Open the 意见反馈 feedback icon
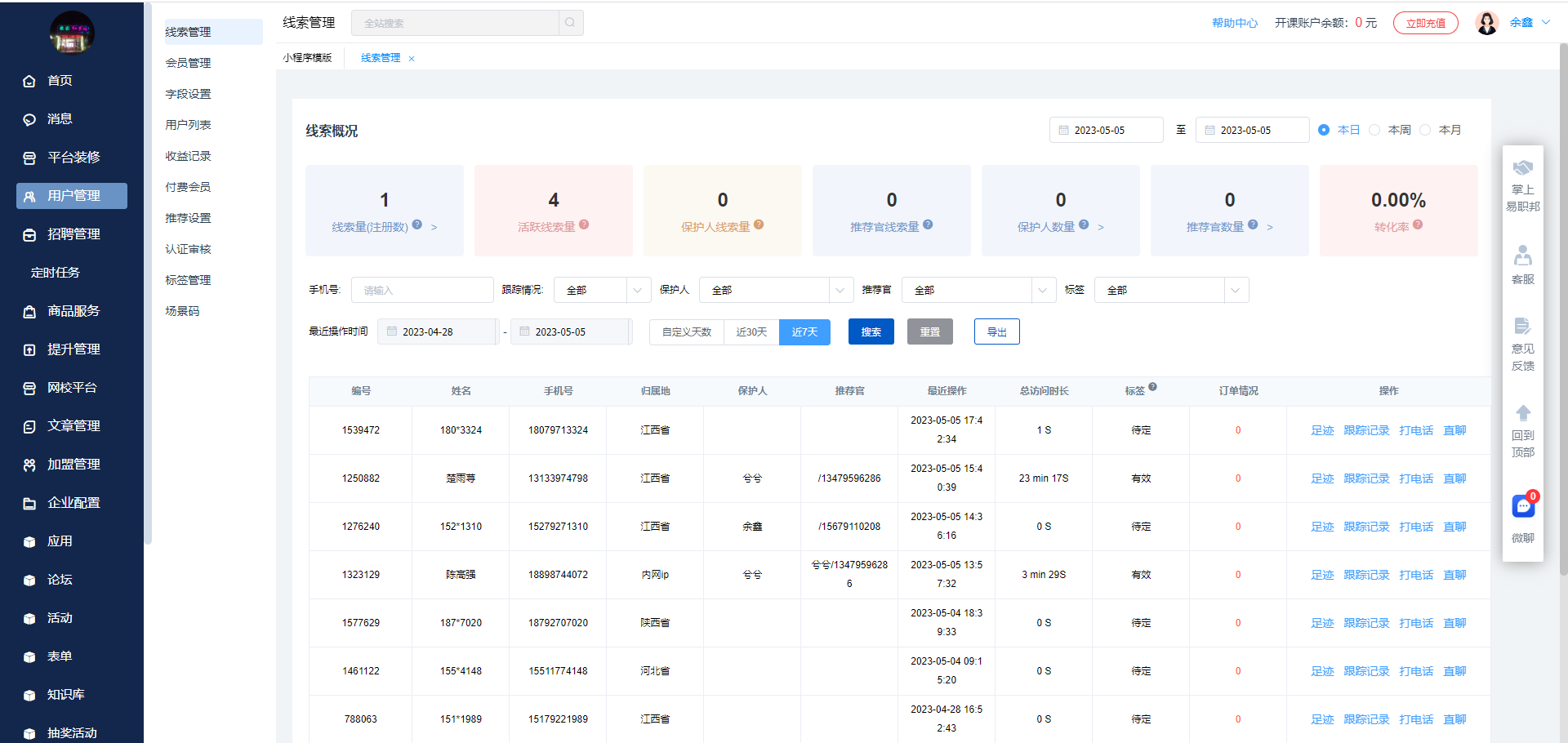This screenshot has width=1568, height=743. pos(1523,326)
